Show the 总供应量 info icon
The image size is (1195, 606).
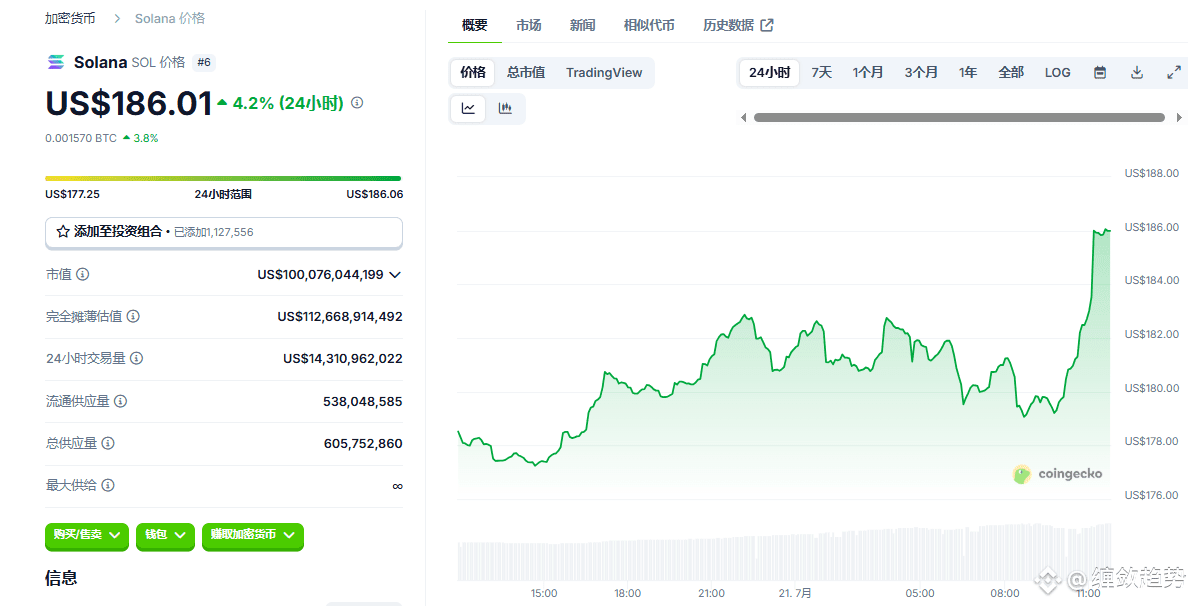(x=108, y=443)
